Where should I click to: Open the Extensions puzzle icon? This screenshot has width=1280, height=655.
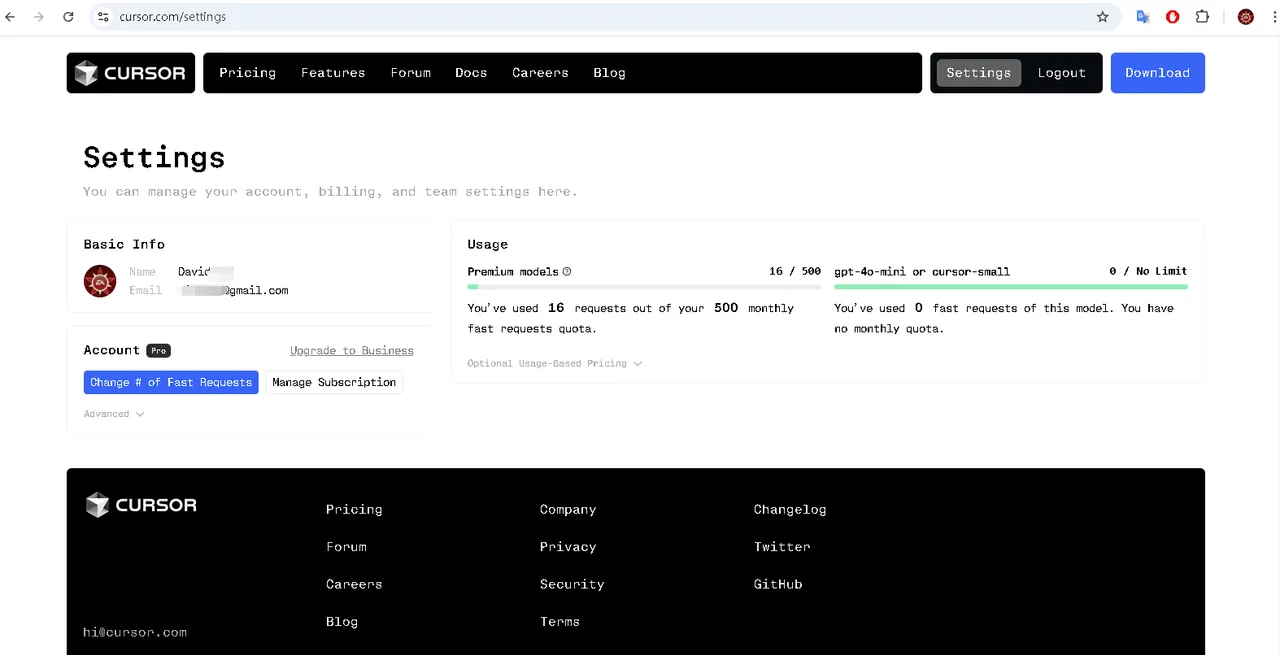pos(1203,17)
